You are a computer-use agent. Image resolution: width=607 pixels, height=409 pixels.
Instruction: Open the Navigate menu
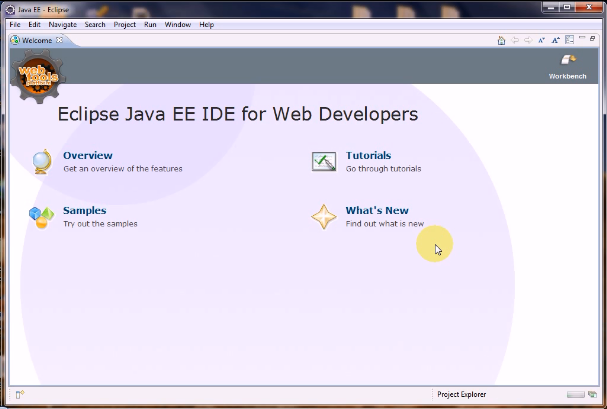coord(62,24)
